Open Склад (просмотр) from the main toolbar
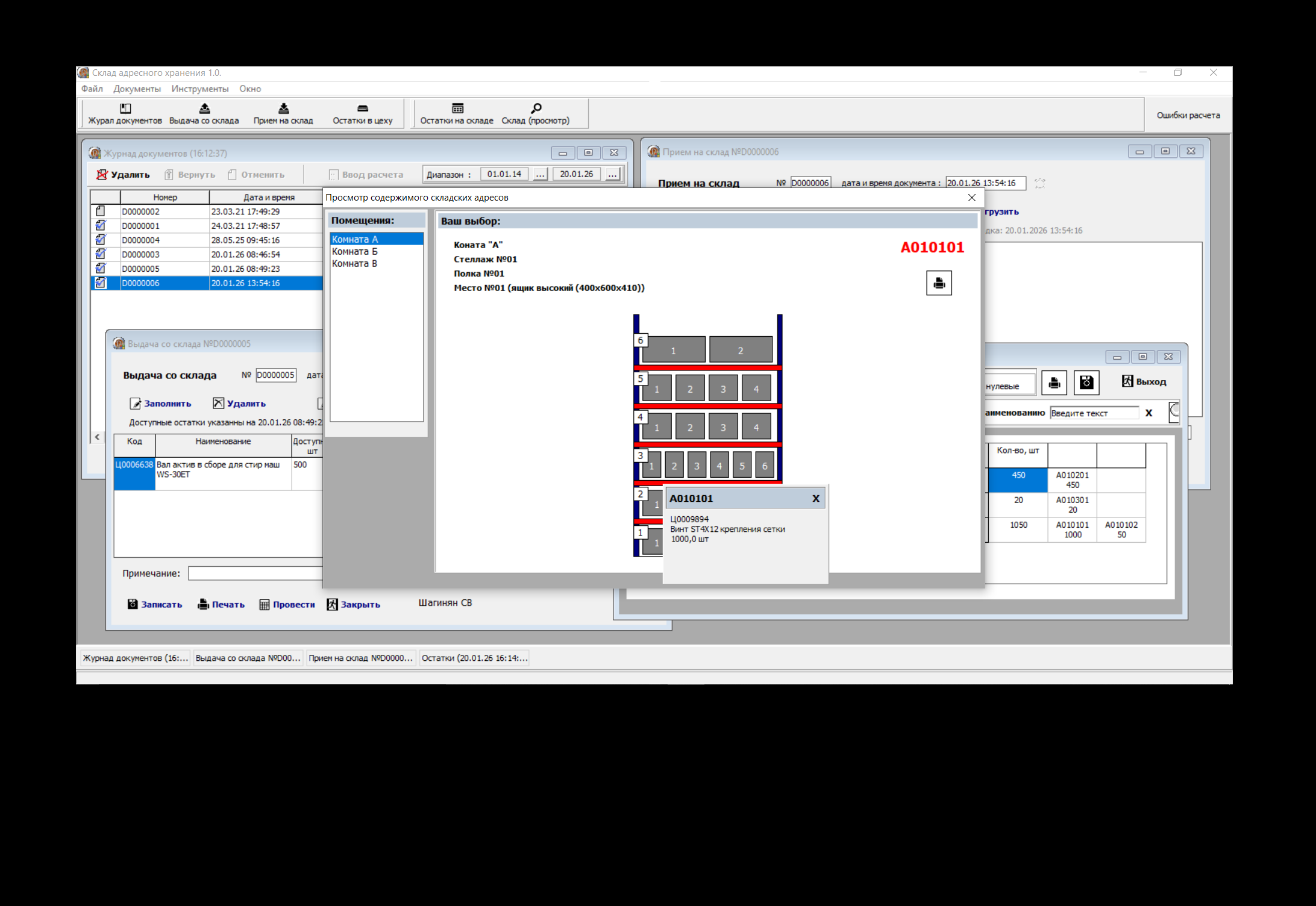This screenshot has height=906, width=1316. [x=536, y=114]
